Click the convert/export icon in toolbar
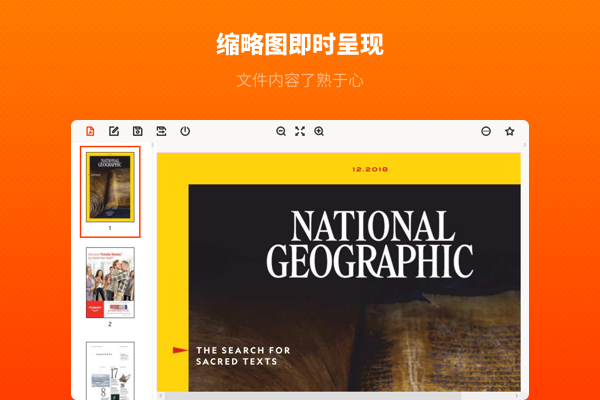 point(161,131)
